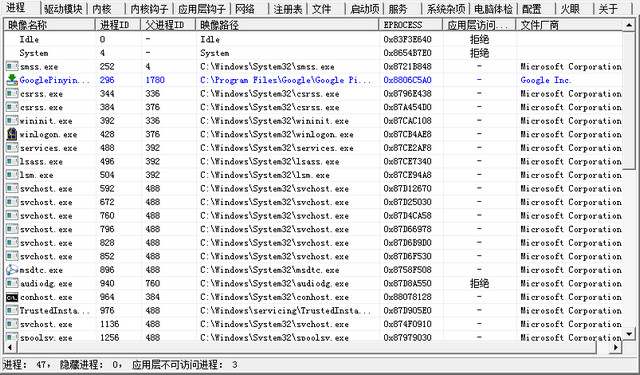Click status bar text 隐藏进程: 0

tap(90, 364)
